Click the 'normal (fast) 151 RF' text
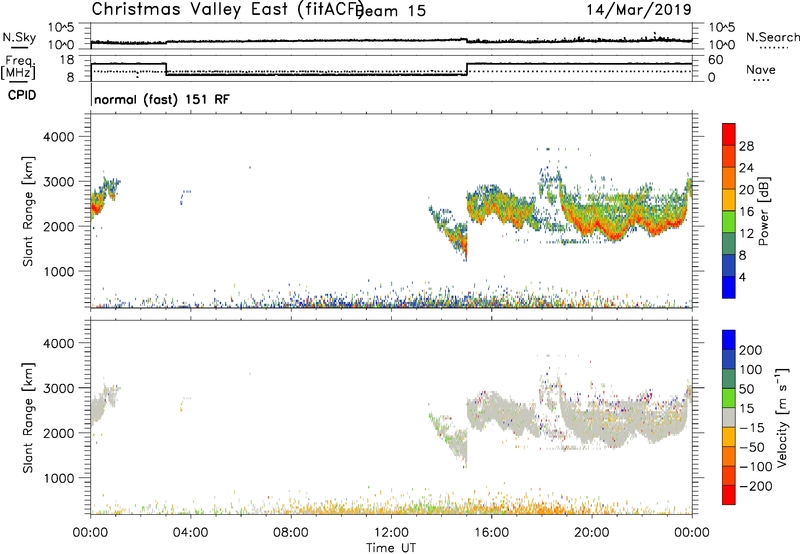This screenshot has width=800, height=554. coord(162,99)
